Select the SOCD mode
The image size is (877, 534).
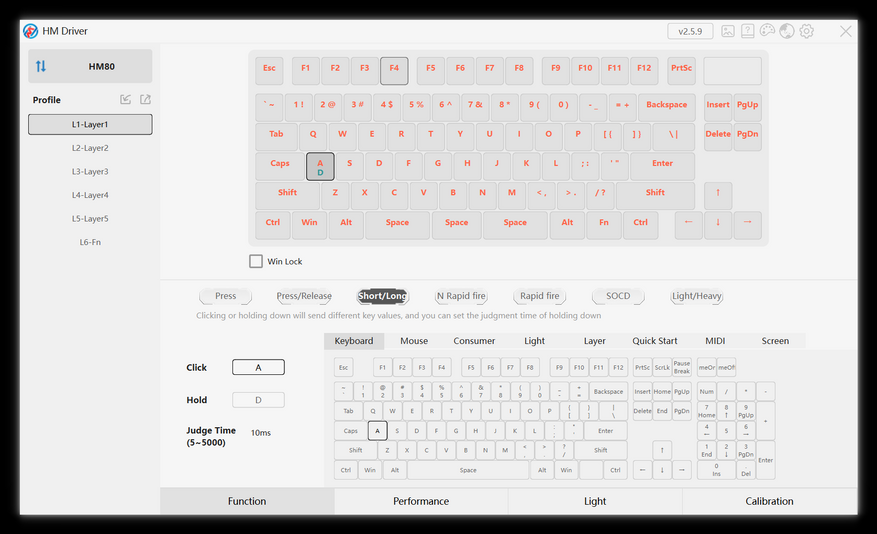point(618,296)
